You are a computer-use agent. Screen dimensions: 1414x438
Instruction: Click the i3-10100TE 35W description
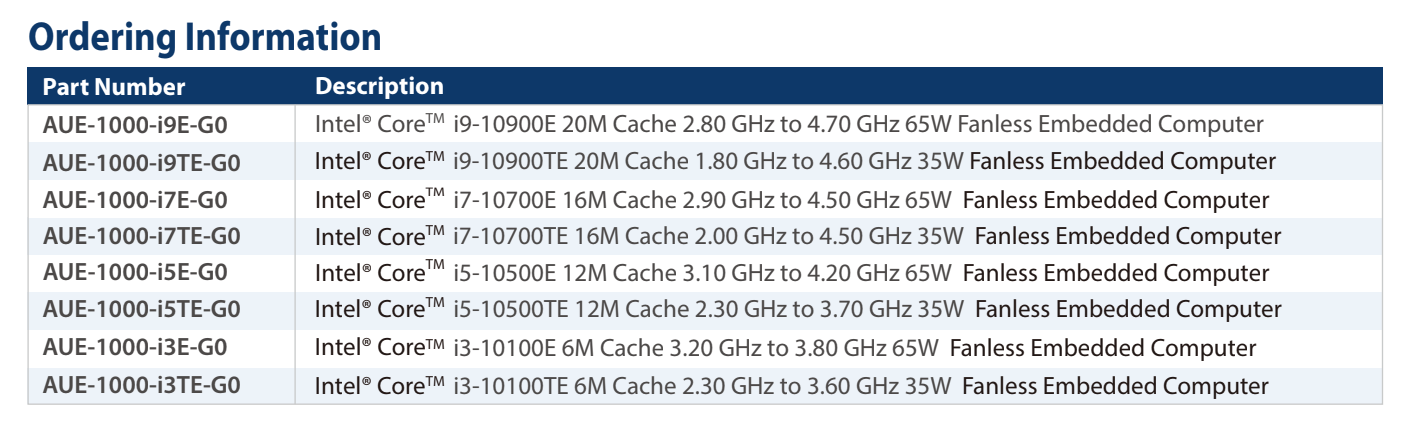[792, 385]
